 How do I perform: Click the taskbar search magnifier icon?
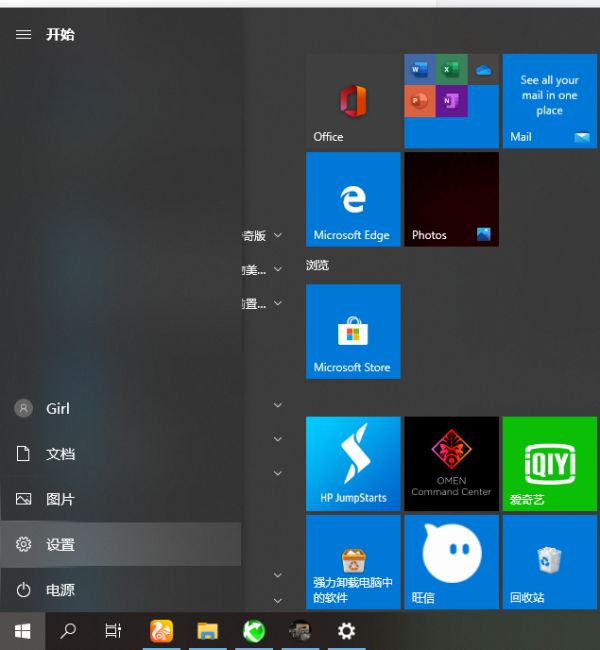(68, 631)
